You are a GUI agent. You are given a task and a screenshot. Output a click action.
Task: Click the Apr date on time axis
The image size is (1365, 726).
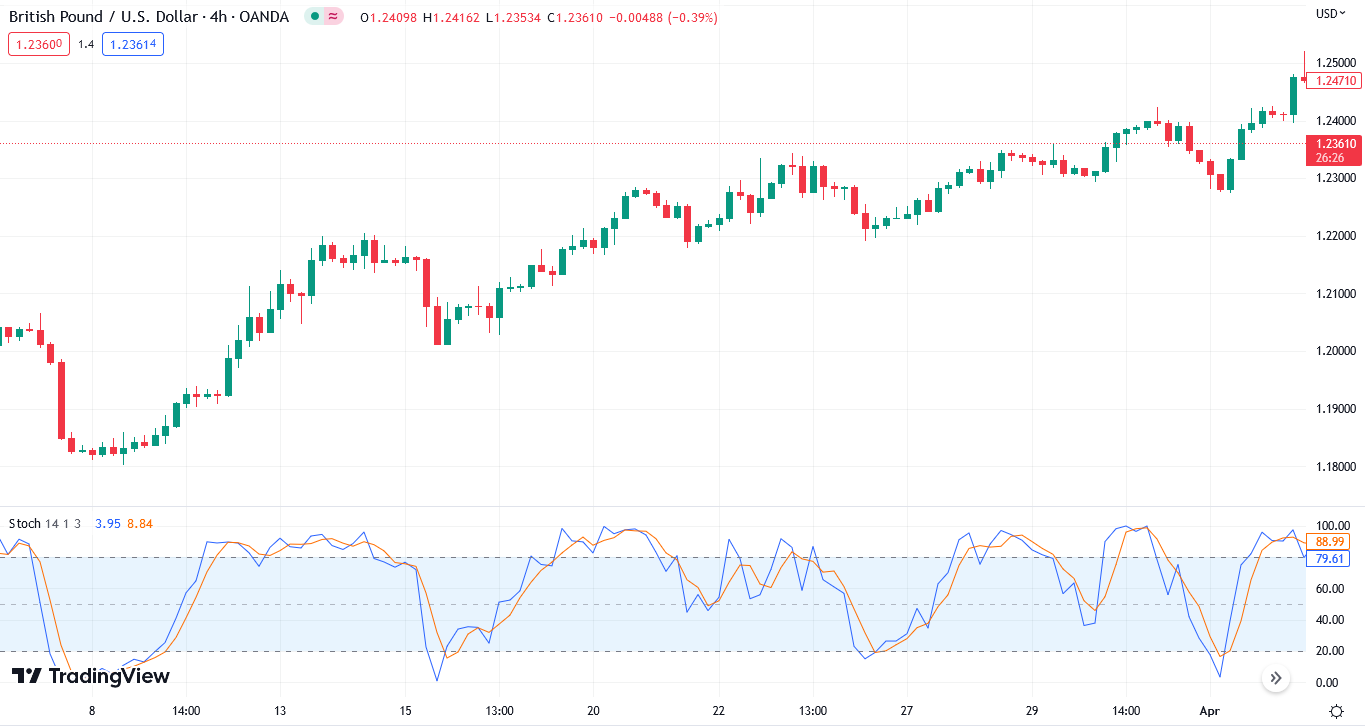click(1210, 711)
